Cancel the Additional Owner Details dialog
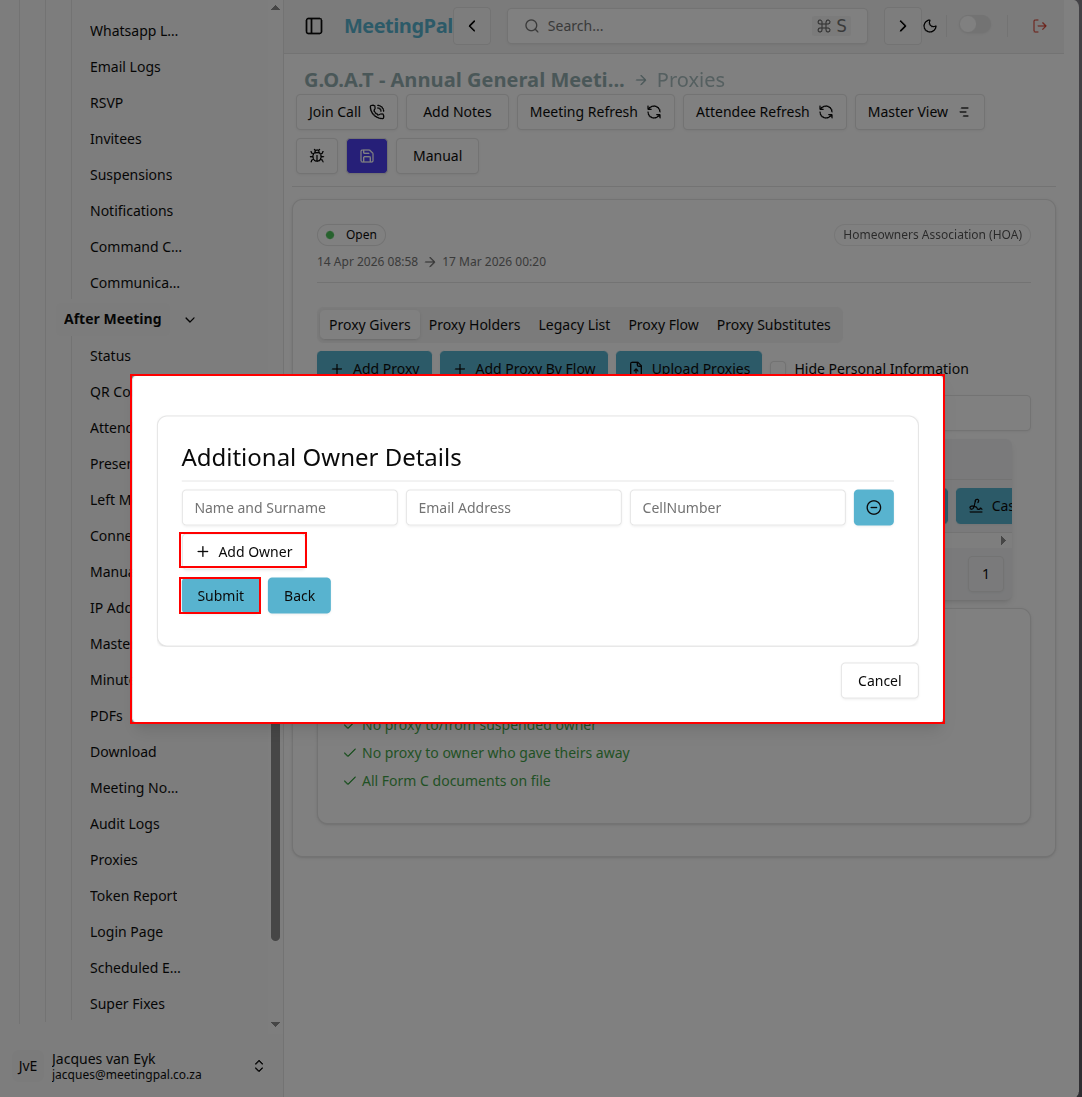 coord(879,681)
